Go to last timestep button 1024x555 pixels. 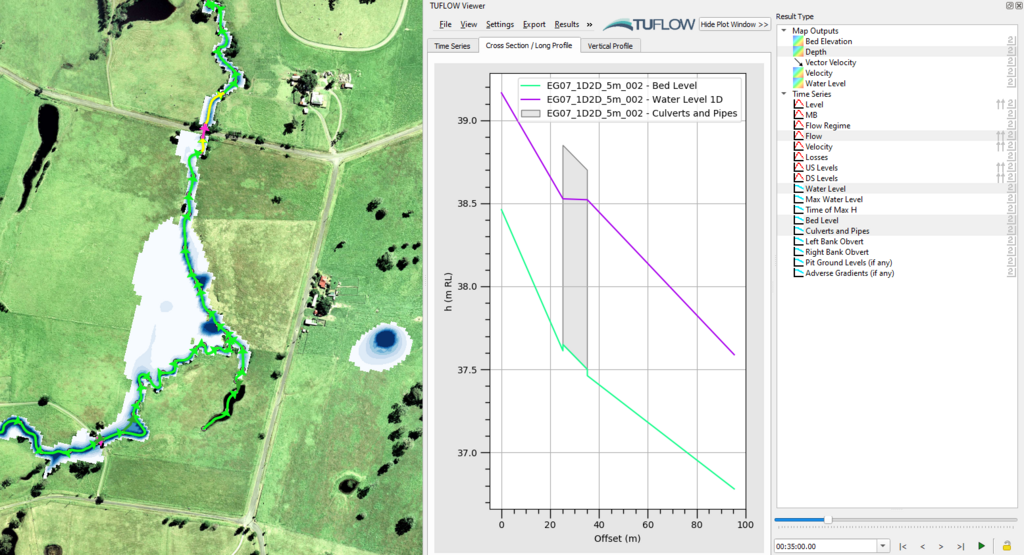961,546
